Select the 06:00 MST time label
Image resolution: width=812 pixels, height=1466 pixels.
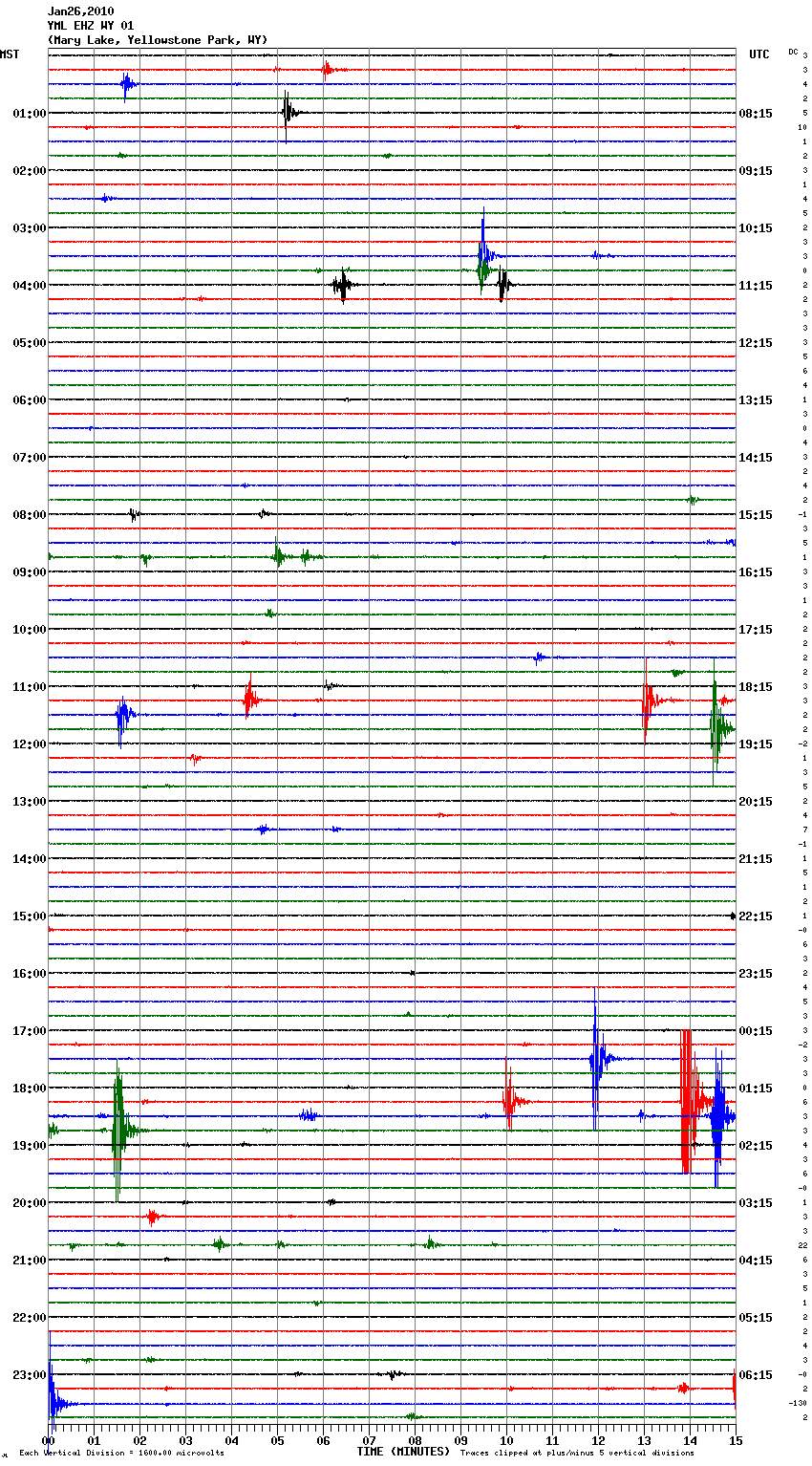29,400
